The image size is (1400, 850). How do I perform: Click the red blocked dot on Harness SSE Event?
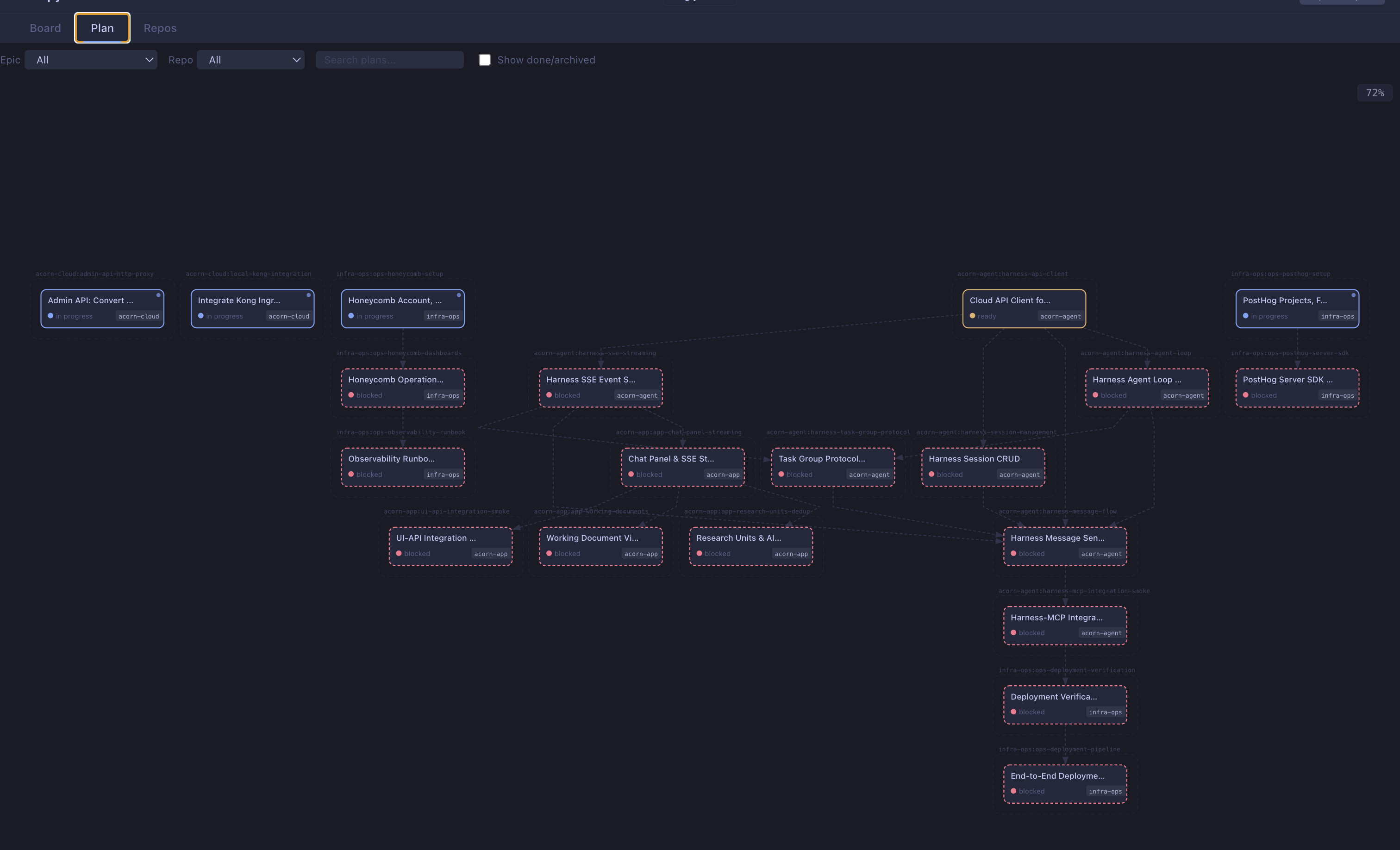pos(549,395)
